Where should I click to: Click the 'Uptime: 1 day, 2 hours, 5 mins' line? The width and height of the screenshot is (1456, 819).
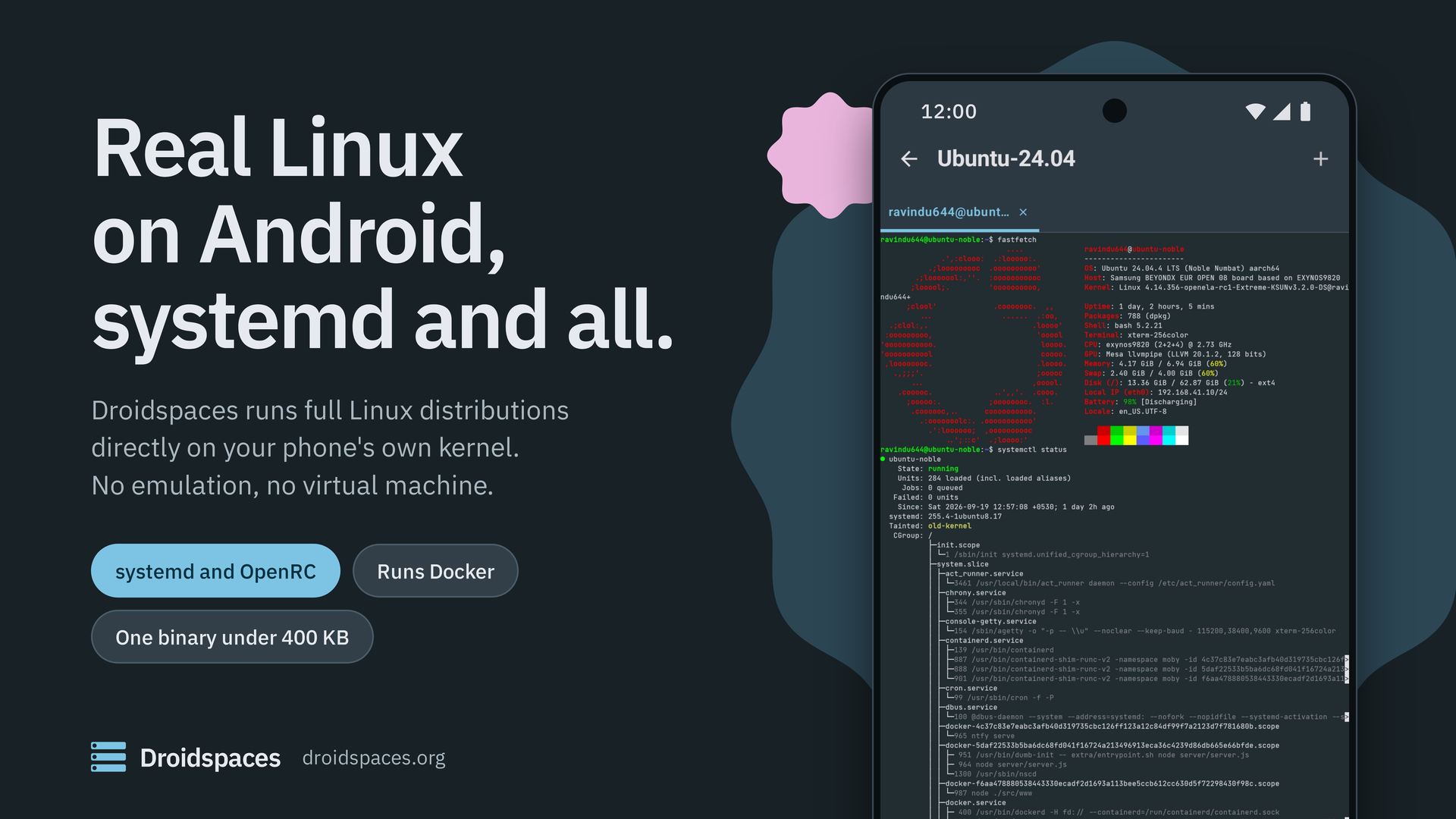pos(1149,306)
